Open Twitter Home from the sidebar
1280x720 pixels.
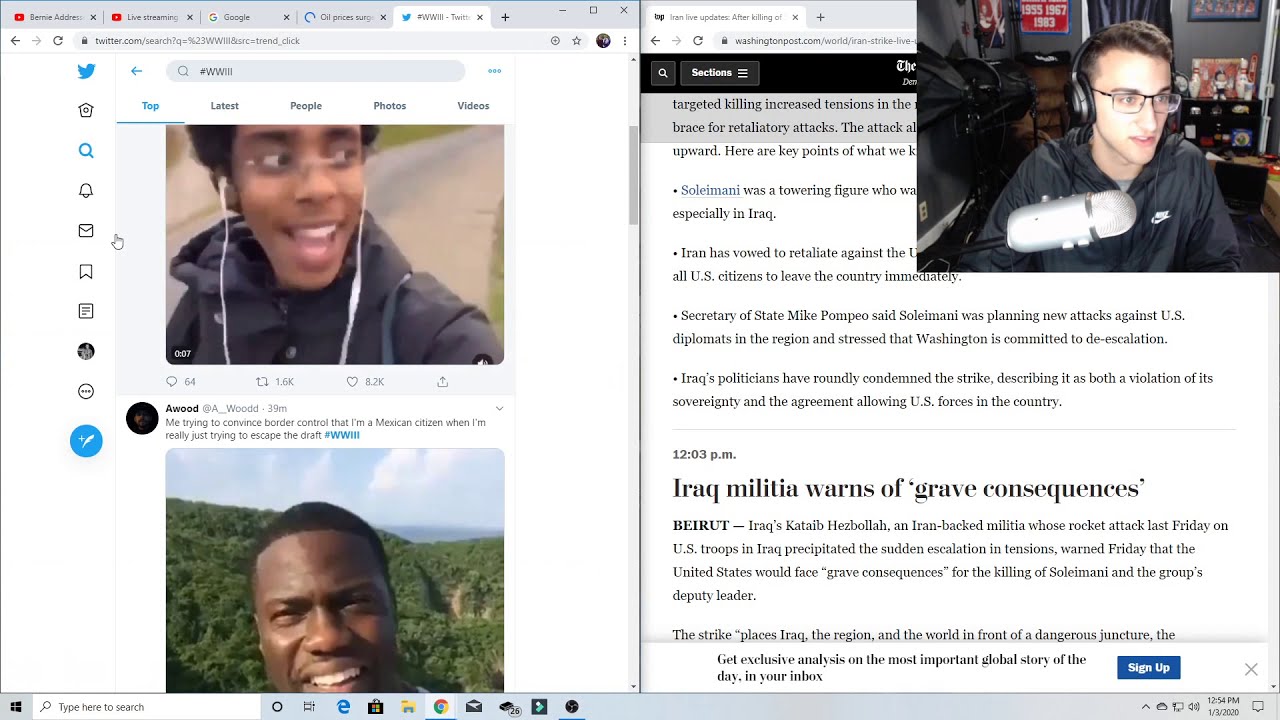[86, 111]
